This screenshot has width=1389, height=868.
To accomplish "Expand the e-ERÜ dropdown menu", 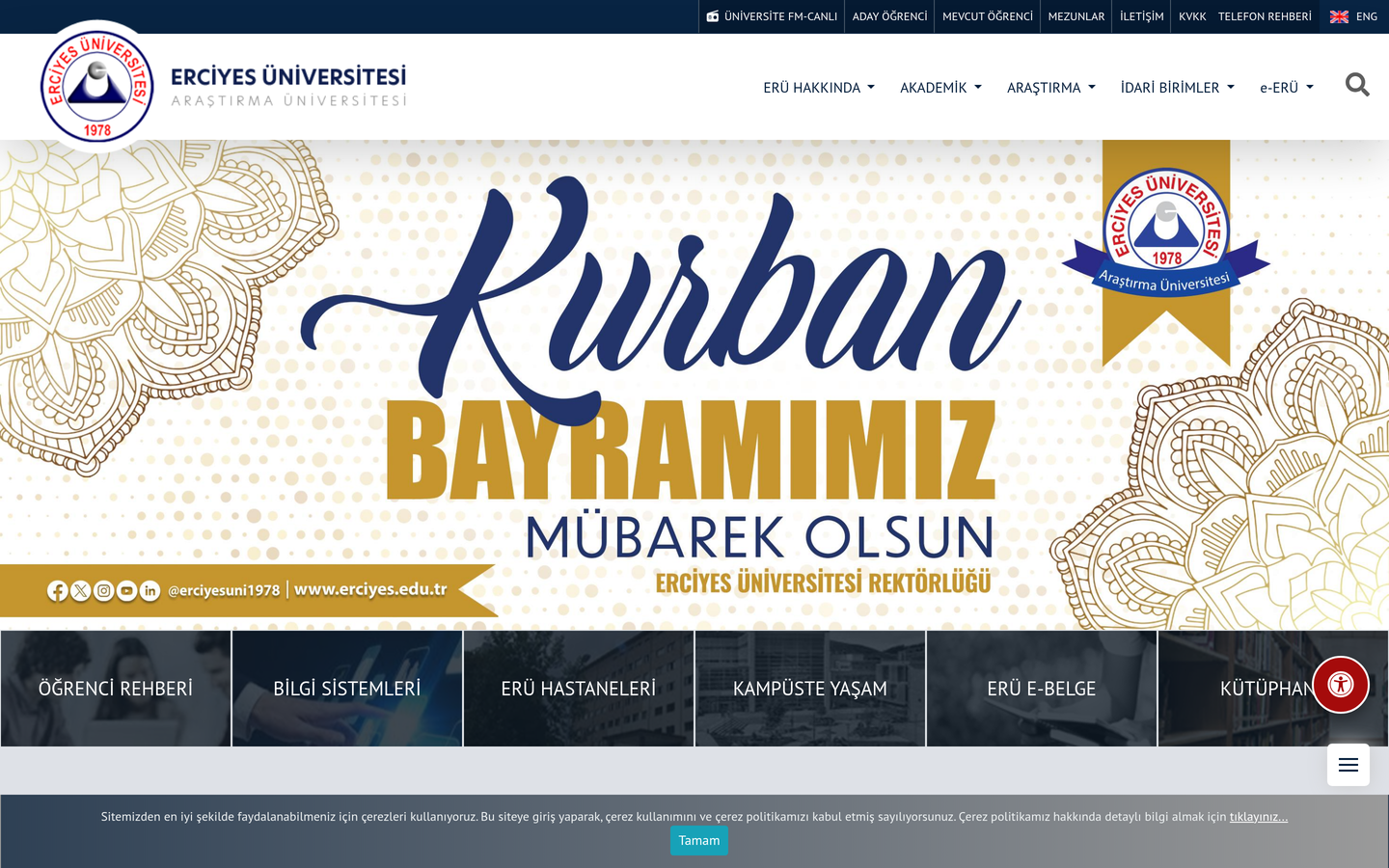I will [x=1287, y=87].
